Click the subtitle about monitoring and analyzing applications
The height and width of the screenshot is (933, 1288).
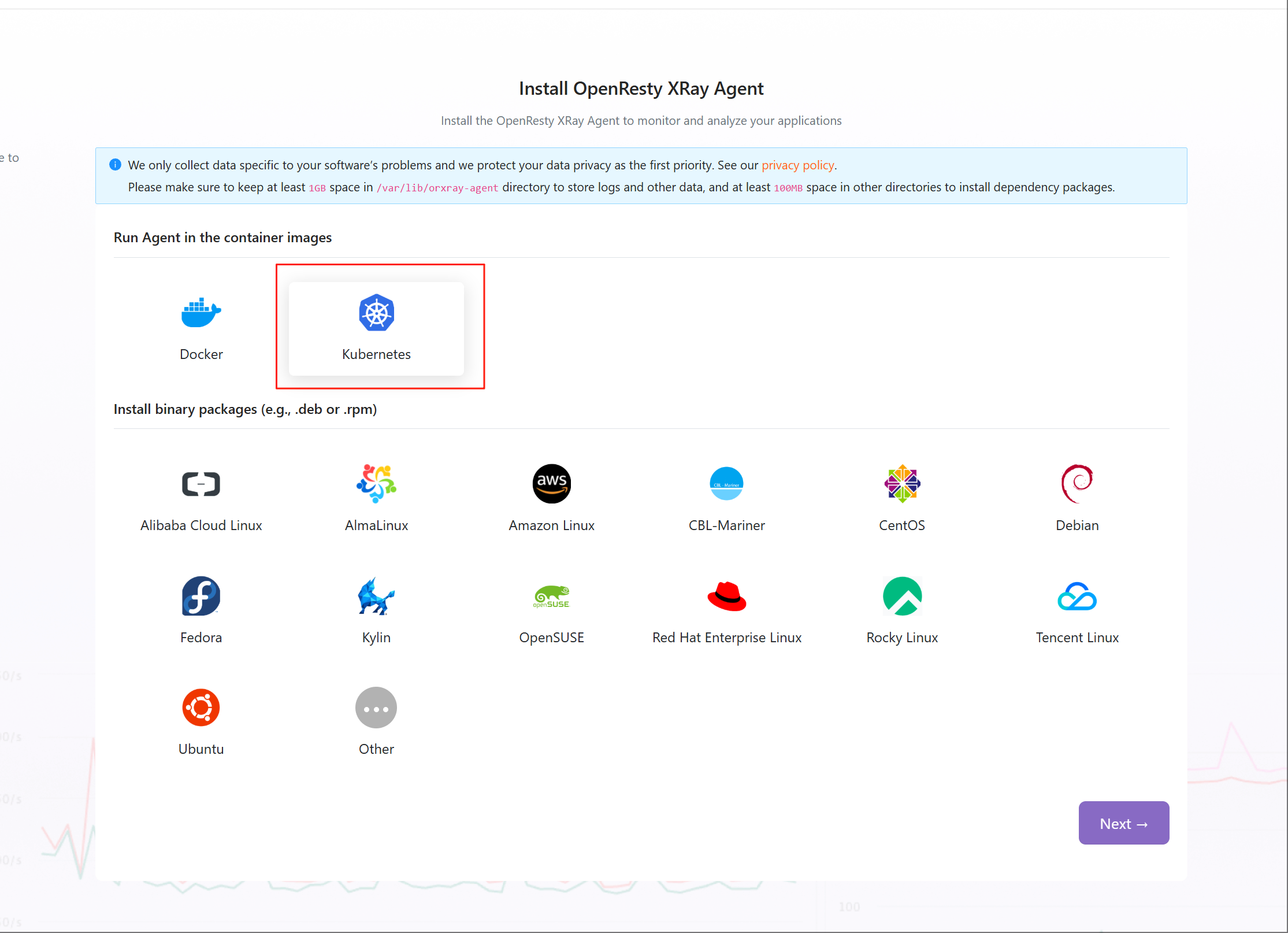641,120
